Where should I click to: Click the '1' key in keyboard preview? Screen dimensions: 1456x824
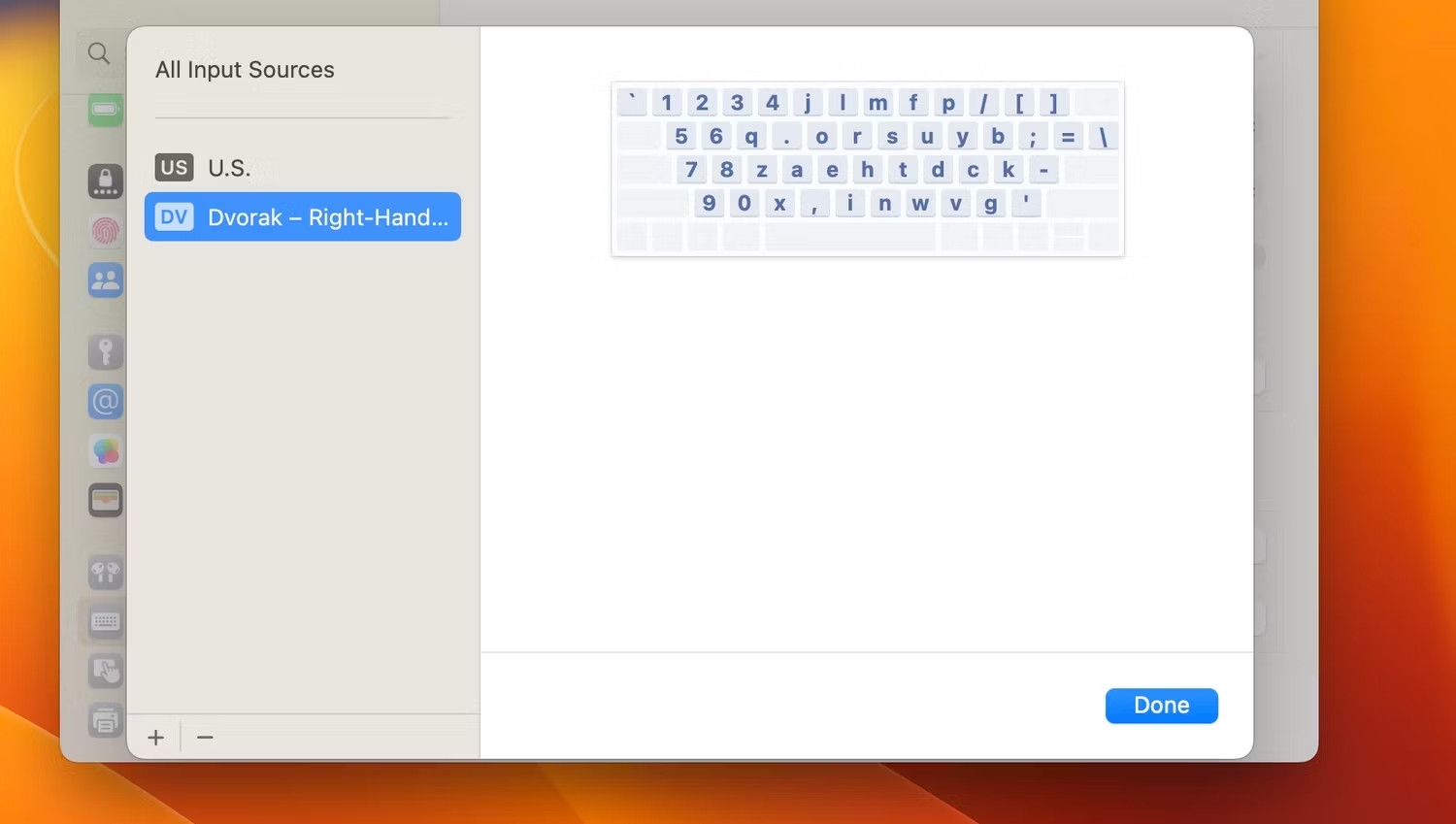click(x=667, y=102)
